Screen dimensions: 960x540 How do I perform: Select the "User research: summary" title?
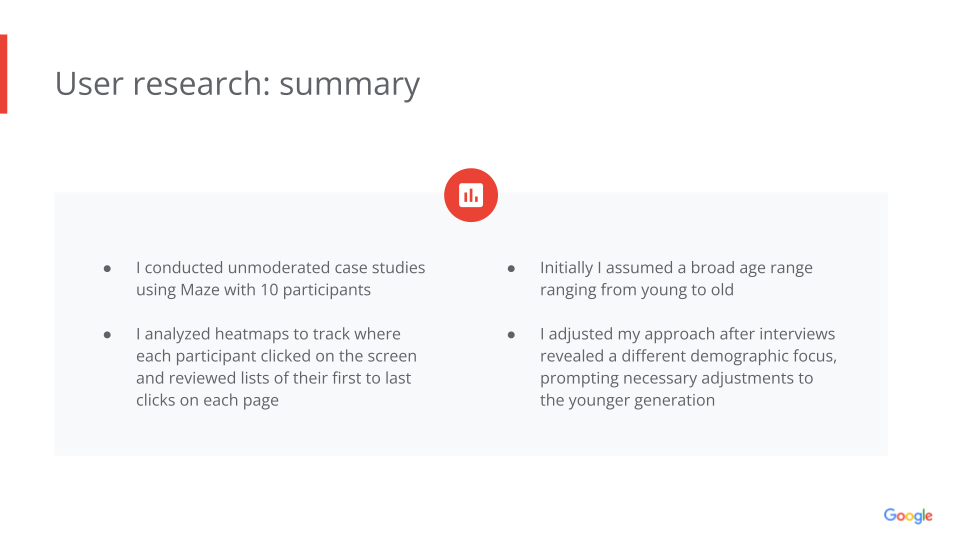coord(237,83)
